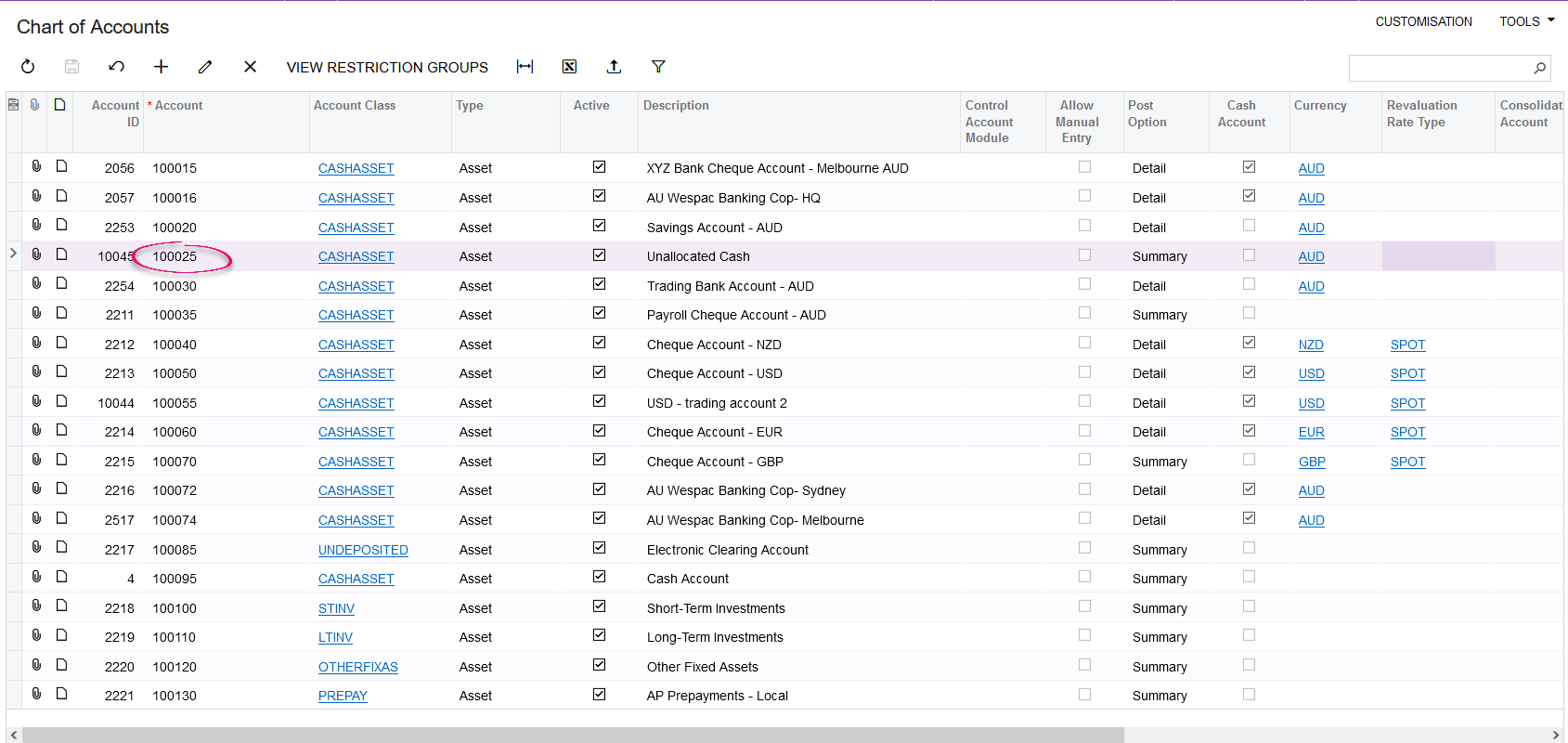
Task: Add a new row with plus icon
Action: [161, 67]
